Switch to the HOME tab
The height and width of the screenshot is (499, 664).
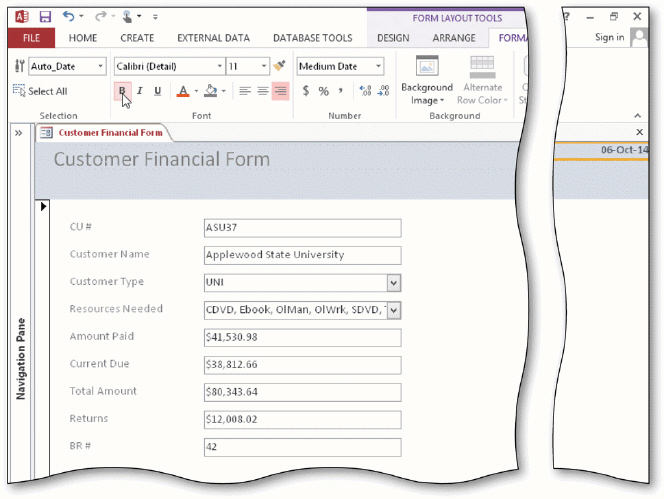point(83,38)
